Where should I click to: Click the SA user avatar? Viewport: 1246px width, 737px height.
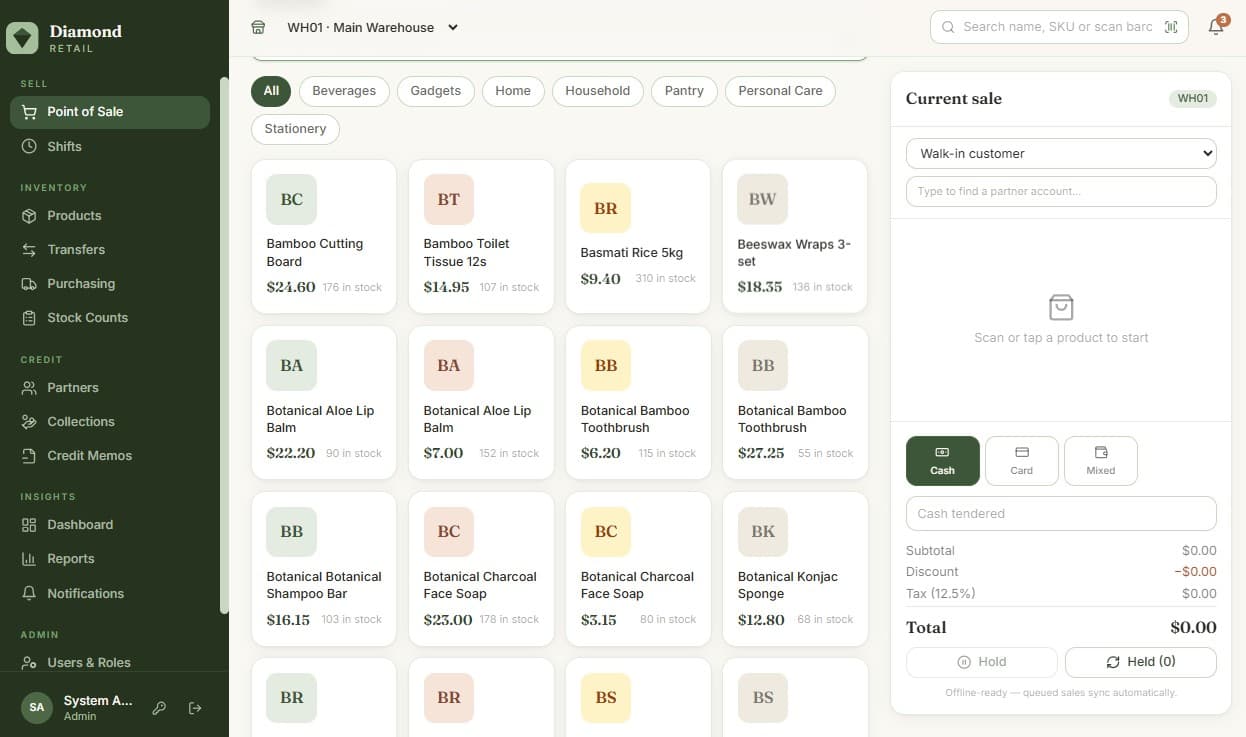pyautogui.click(x=37, y=707)
